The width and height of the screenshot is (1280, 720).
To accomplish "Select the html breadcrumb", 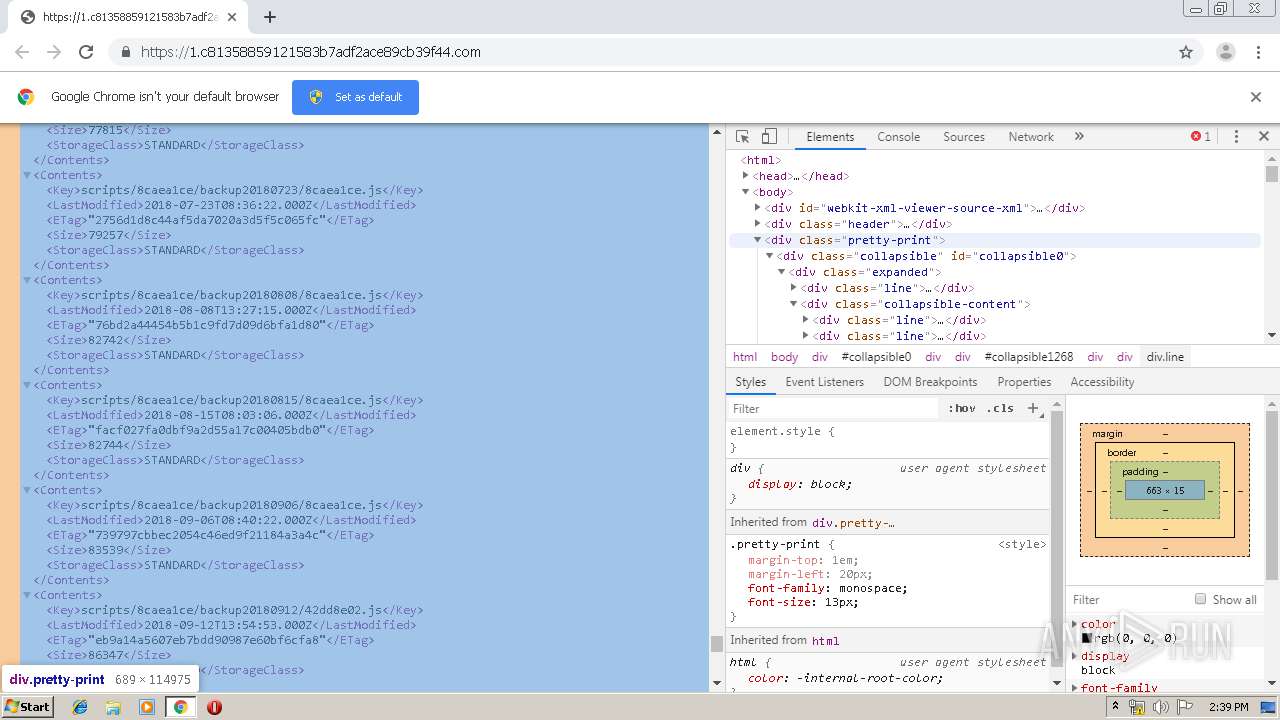I will 745,357.
